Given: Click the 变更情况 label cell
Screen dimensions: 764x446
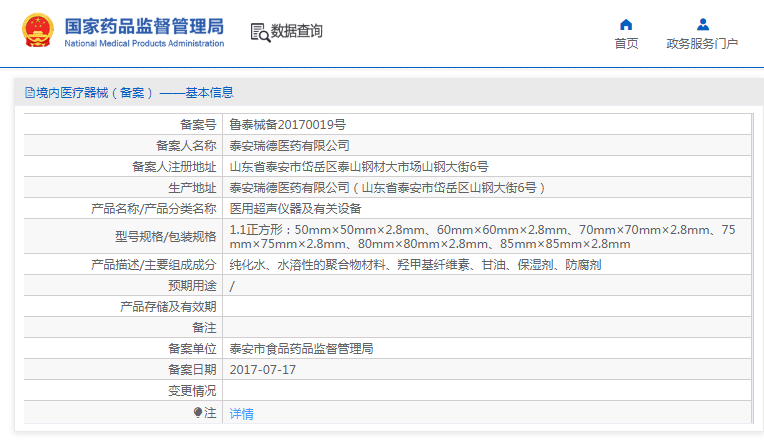Looking at the screenshot, I should 123,390.
